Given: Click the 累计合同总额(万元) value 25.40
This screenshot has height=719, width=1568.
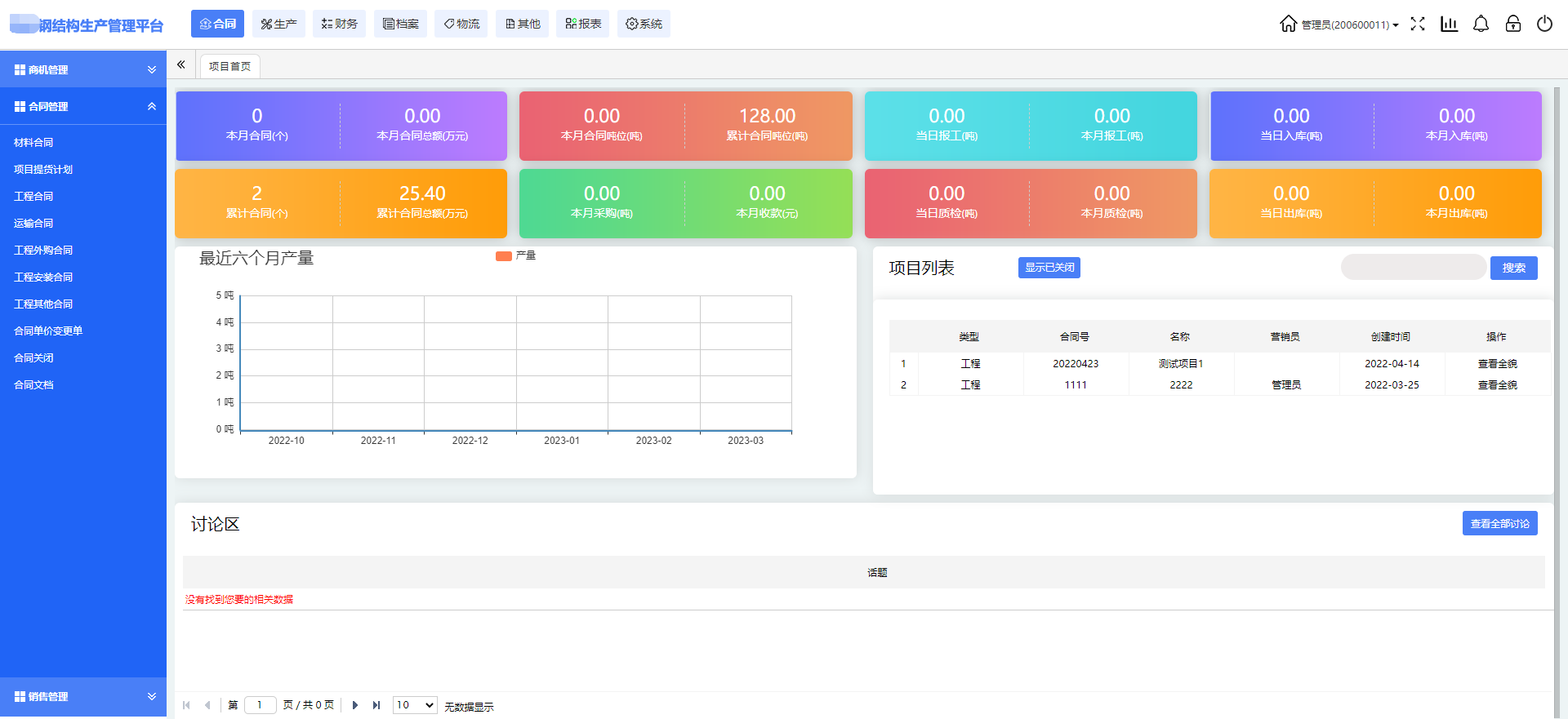Looking at the screenshot, I should point(422,193).
